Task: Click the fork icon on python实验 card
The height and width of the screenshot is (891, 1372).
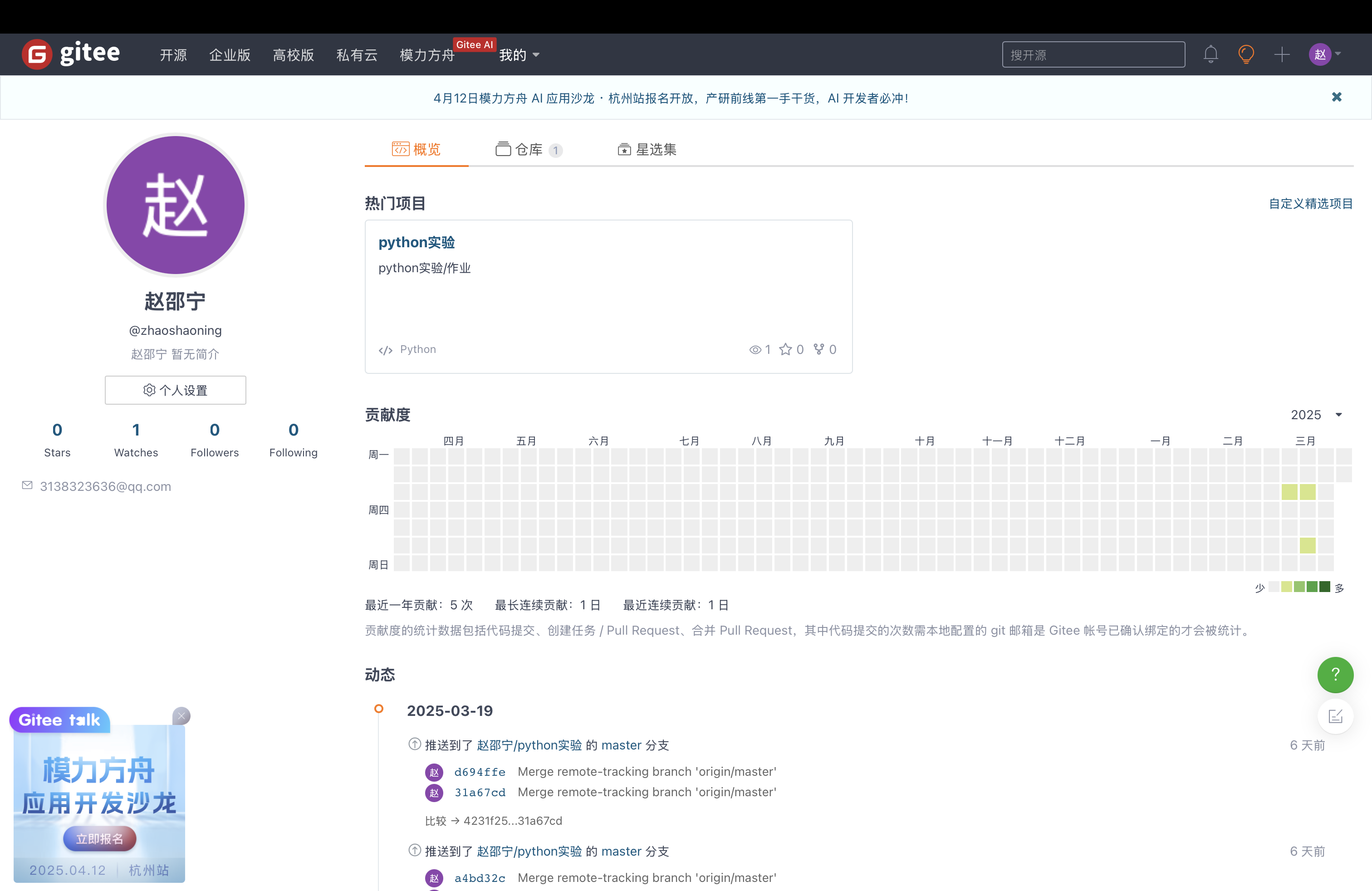Action: click(818, 349)
